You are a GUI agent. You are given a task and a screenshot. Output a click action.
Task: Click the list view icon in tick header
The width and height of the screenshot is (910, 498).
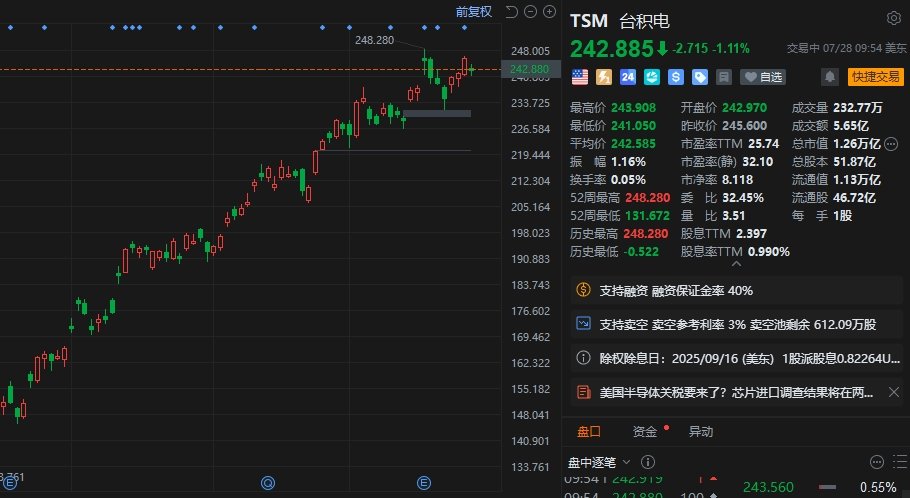click(900, 462)
